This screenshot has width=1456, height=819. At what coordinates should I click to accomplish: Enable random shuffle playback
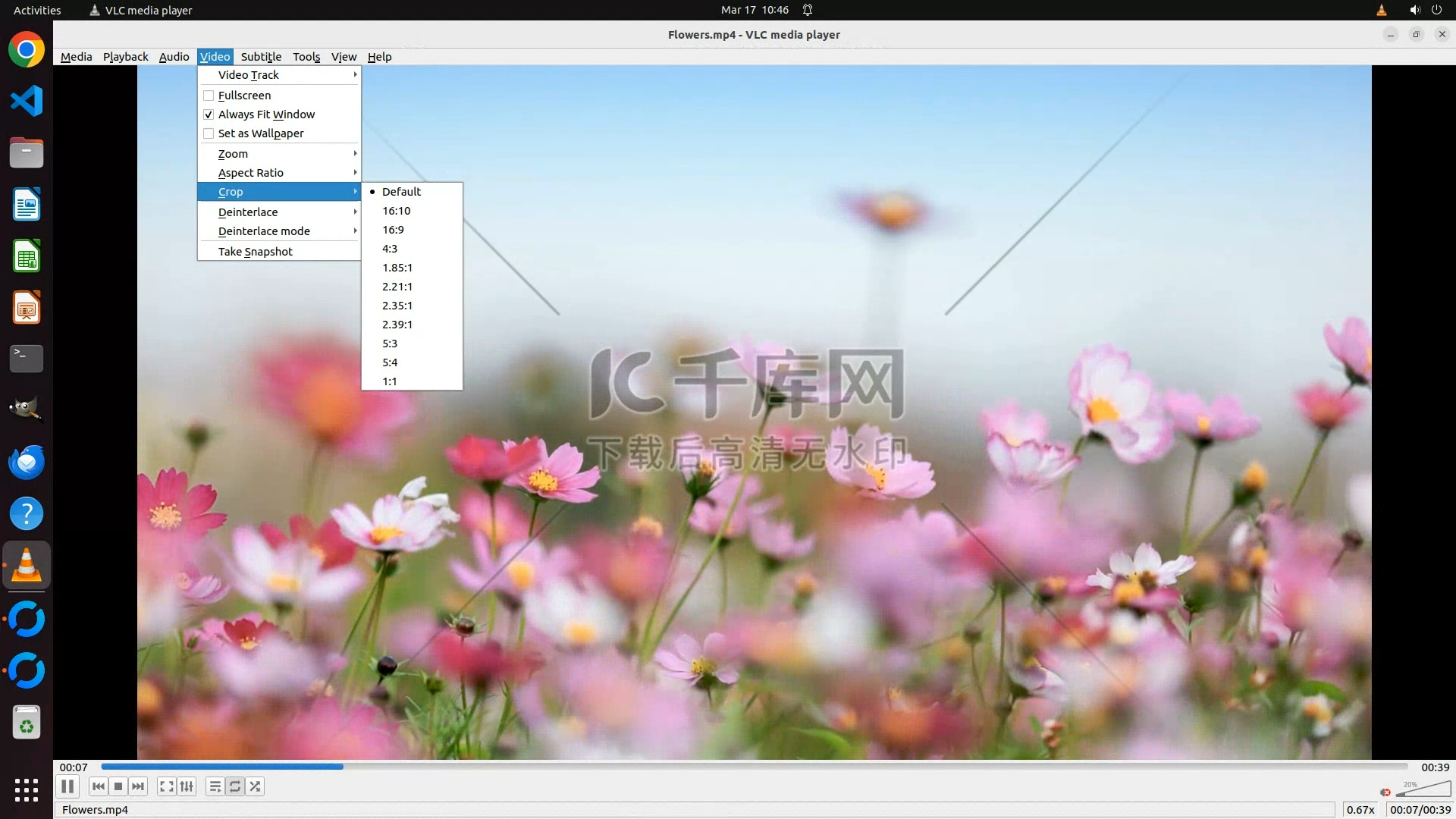[x=256, y=786]
